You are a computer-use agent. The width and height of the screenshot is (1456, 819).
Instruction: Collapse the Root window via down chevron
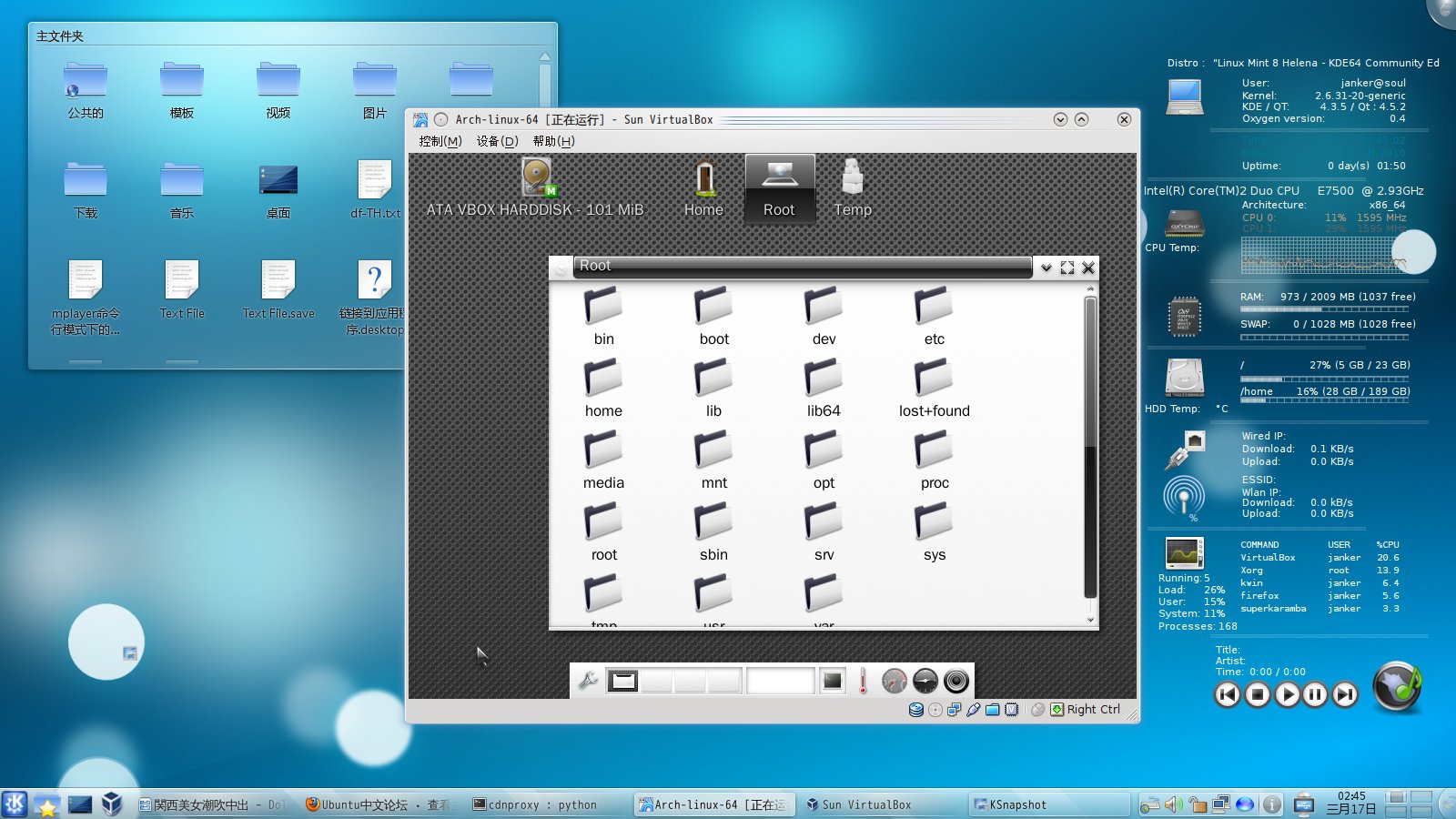tap(1046, 268)
